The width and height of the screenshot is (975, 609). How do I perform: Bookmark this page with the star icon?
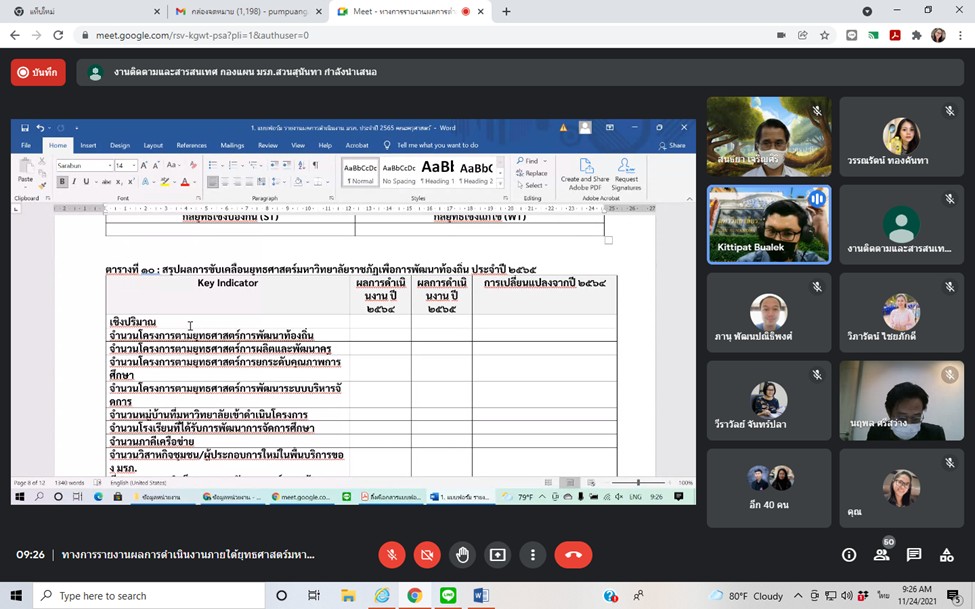tap(825, 35)
